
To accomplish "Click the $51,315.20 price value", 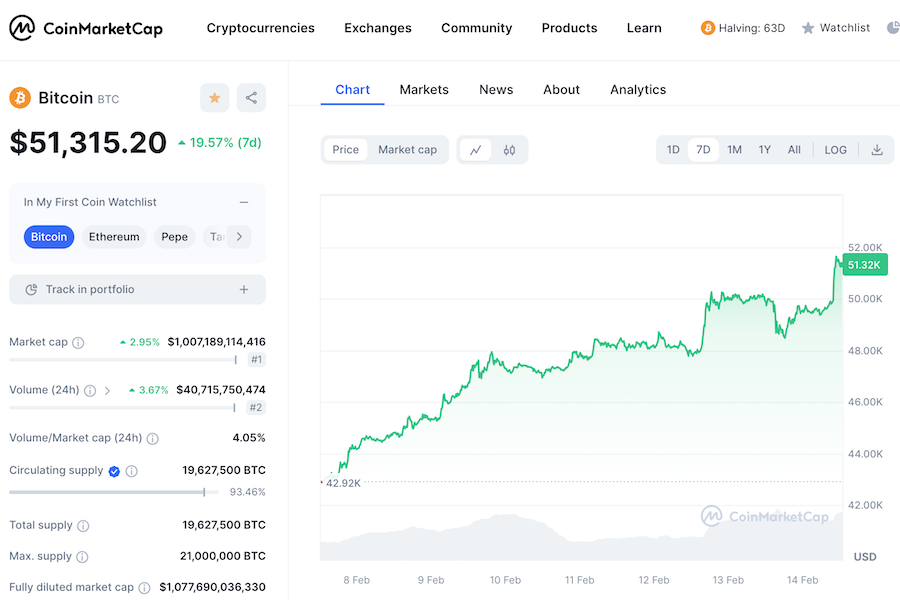I will [x=88, y=142].
